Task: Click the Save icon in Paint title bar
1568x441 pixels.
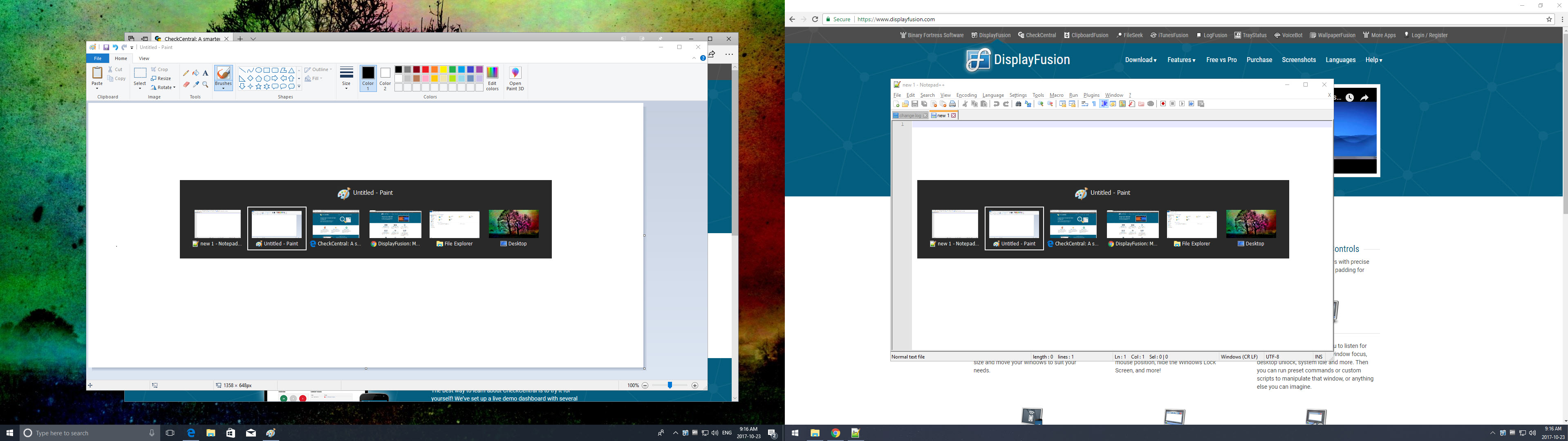Action: pyautogui.click(x=106, y=47)
